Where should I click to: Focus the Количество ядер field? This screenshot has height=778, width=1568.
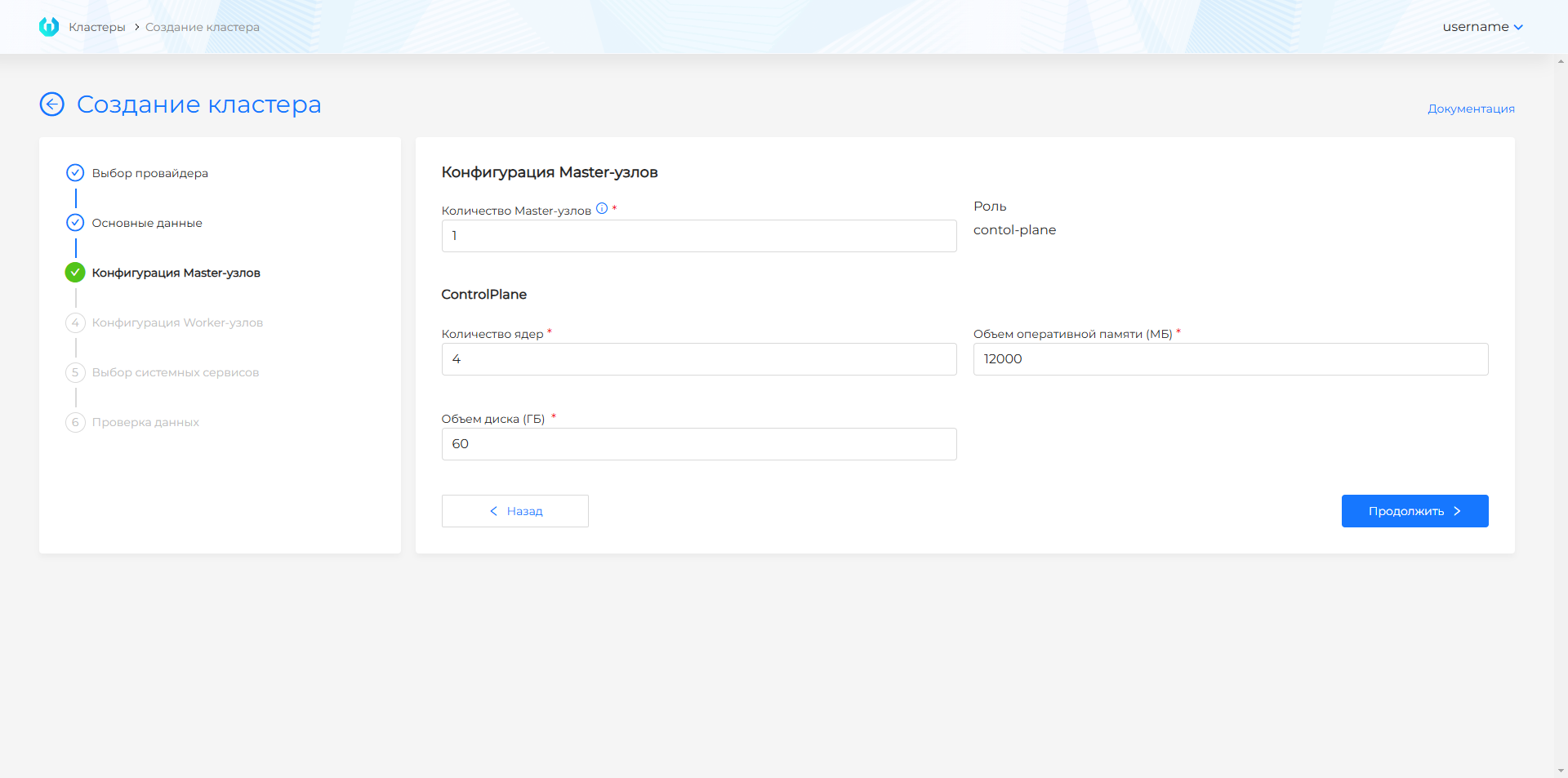pos(698,359)
